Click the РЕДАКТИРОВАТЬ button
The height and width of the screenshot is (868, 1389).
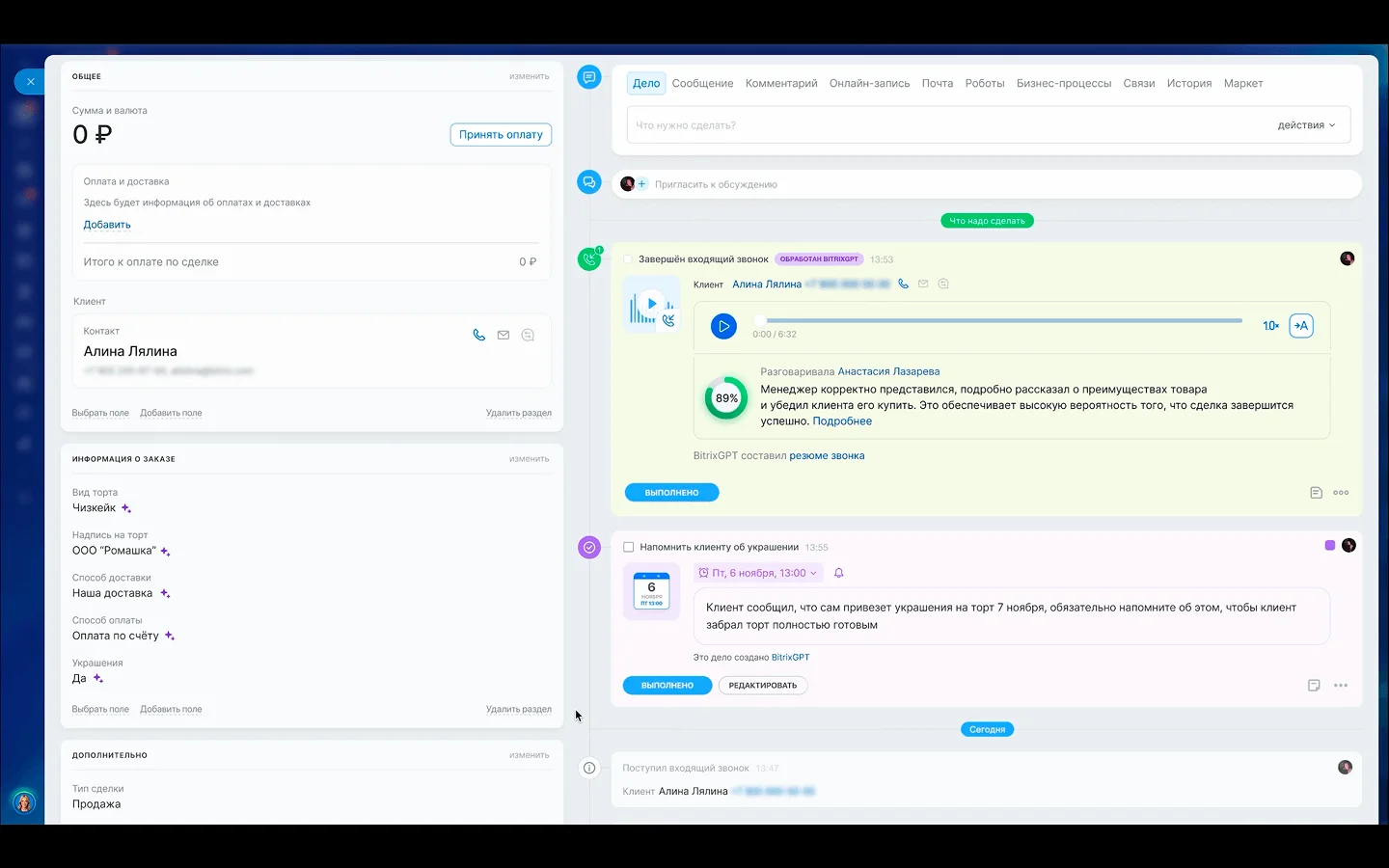tap(763, 686)
